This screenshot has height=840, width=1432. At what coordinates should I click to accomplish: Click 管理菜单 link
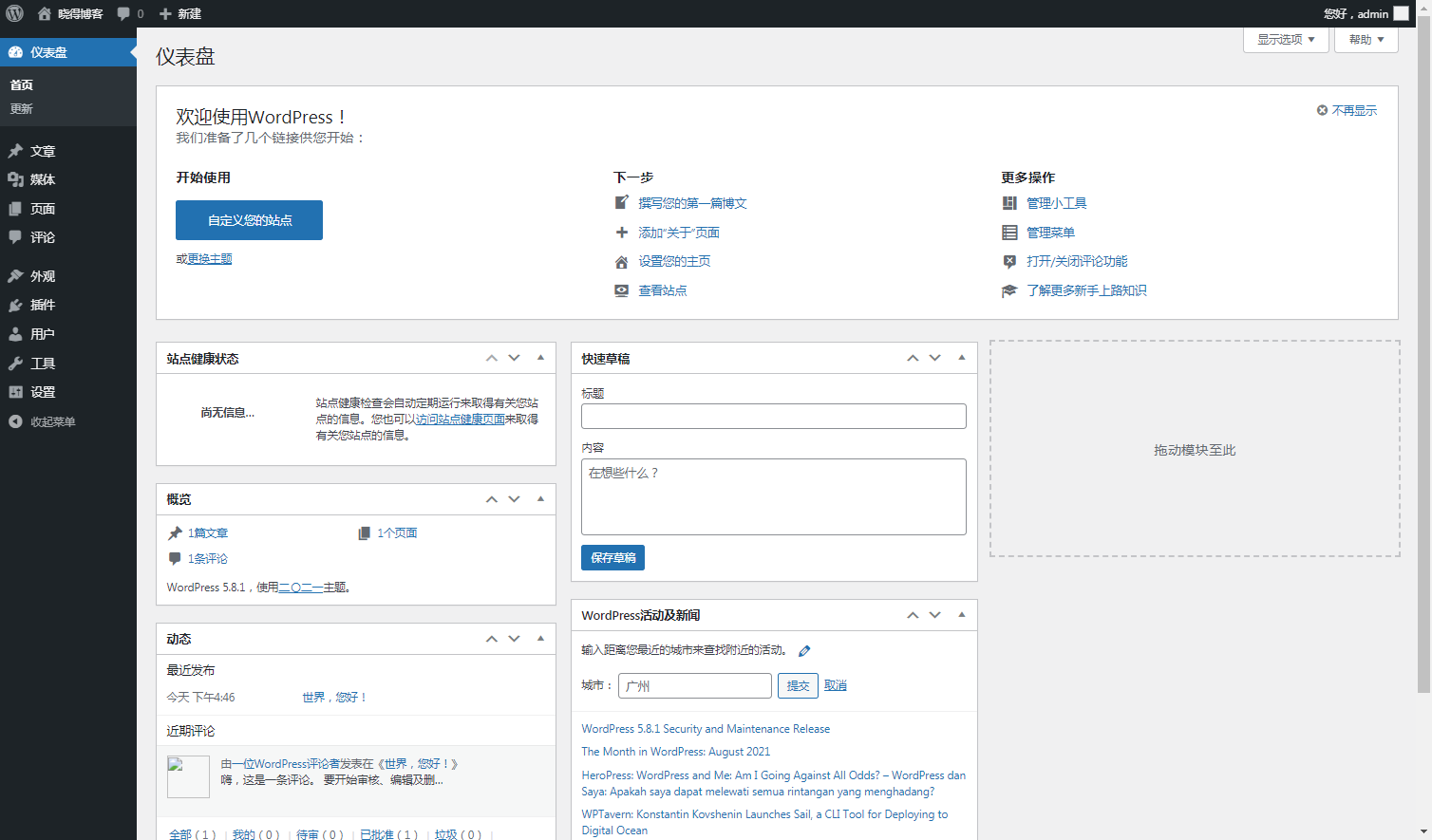point(1050,233)
